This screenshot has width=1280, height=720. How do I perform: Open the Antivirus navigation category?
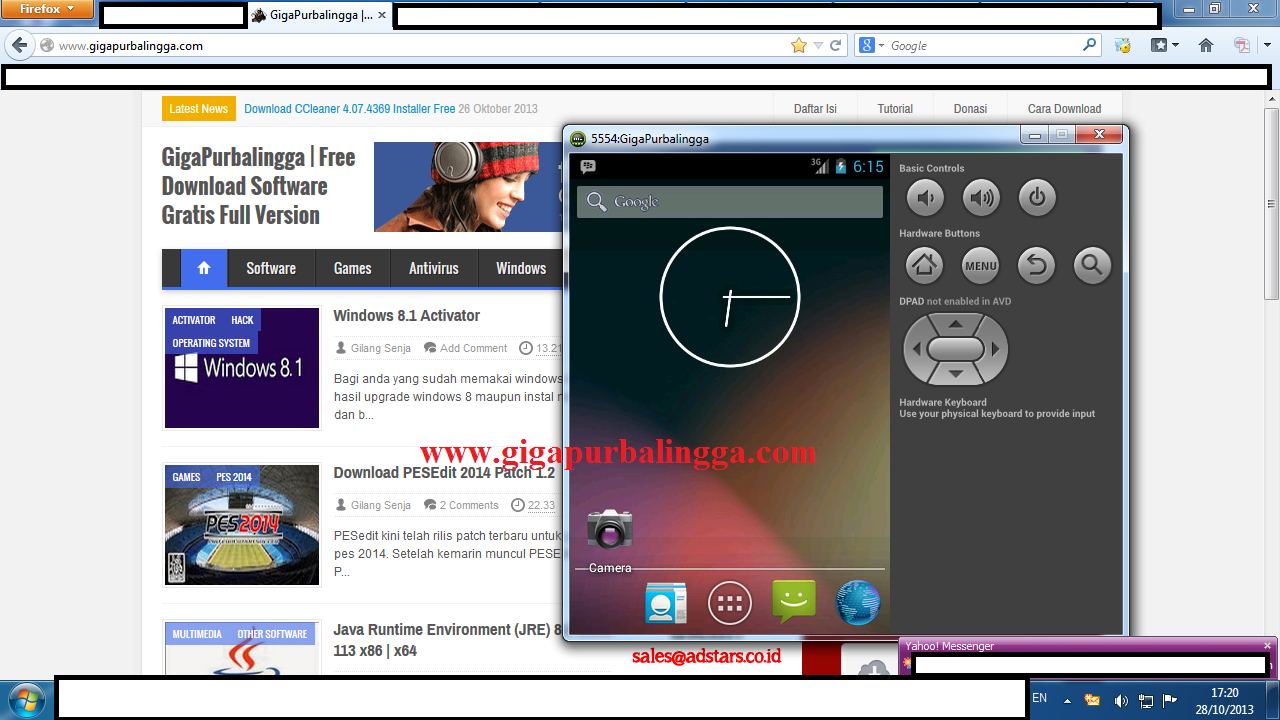pyautogui.click(x=434, y=268)
